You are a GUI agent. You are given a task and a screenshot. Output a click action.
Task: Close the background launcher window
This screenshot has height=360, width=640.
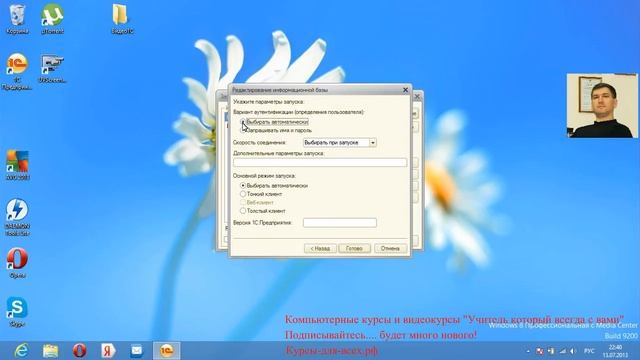click(x=417, y=97)
